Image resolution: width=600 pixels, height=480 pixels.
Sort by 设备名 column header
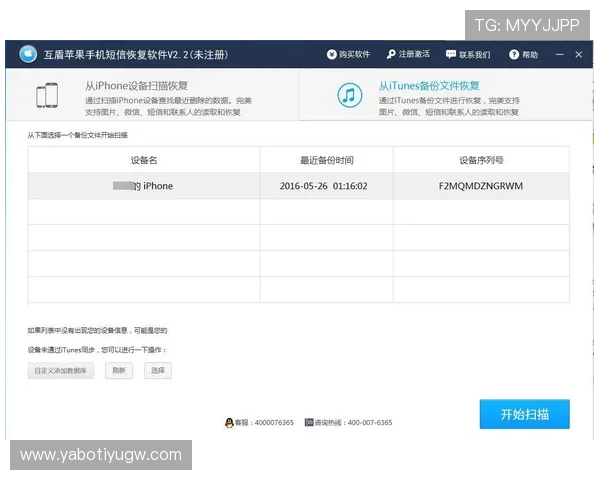click(x=144, y=160)
